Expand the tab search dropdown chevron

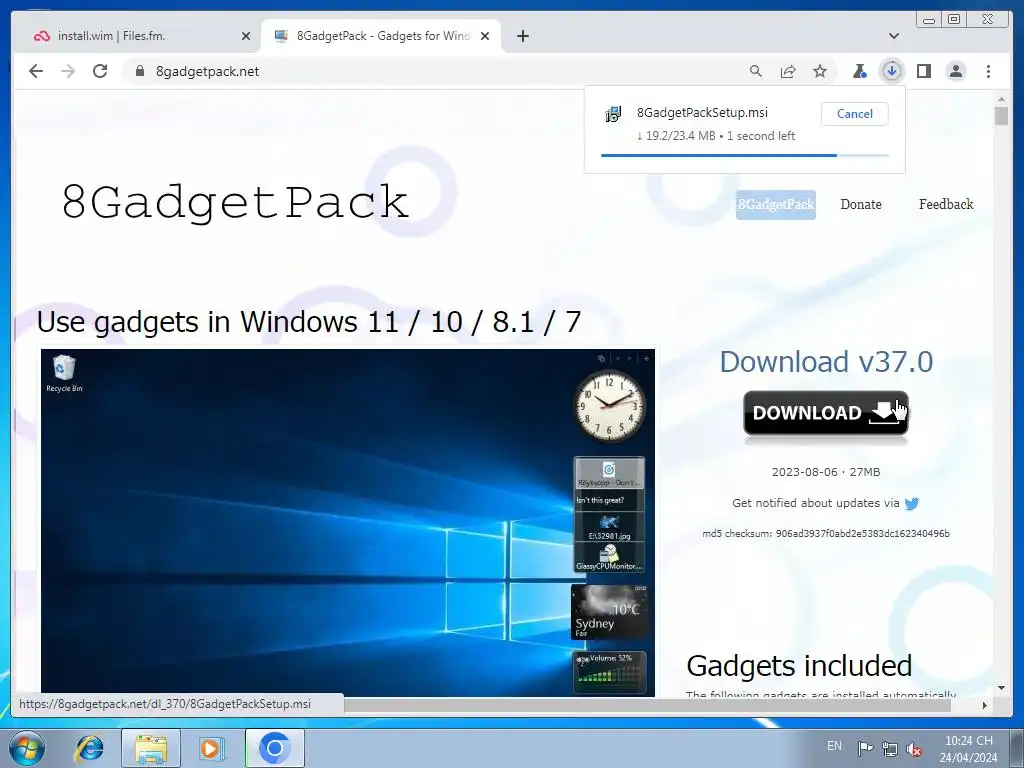(x=894, y=36)
